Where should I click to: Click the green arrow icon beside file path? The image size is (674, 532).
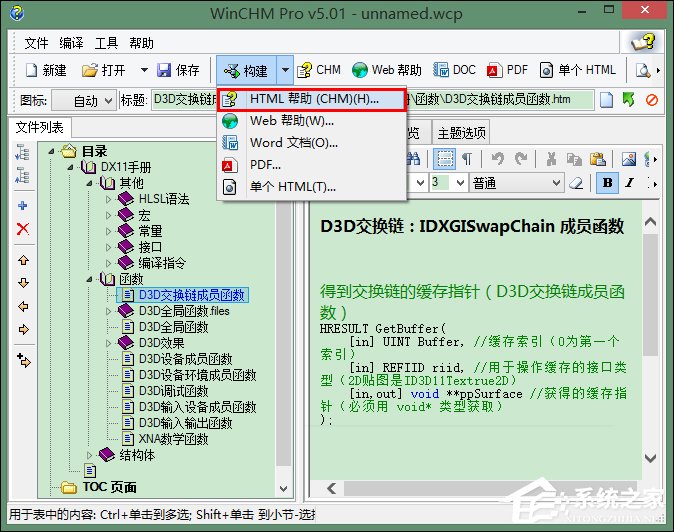coord(628,100)
